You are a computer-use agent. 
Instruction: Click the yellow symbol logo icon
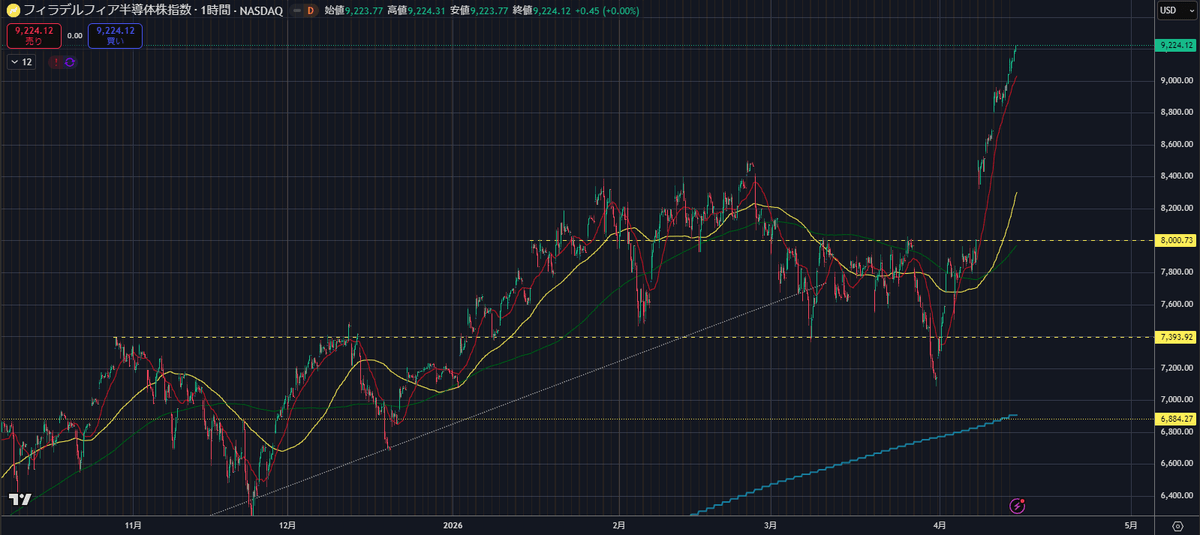12,10
